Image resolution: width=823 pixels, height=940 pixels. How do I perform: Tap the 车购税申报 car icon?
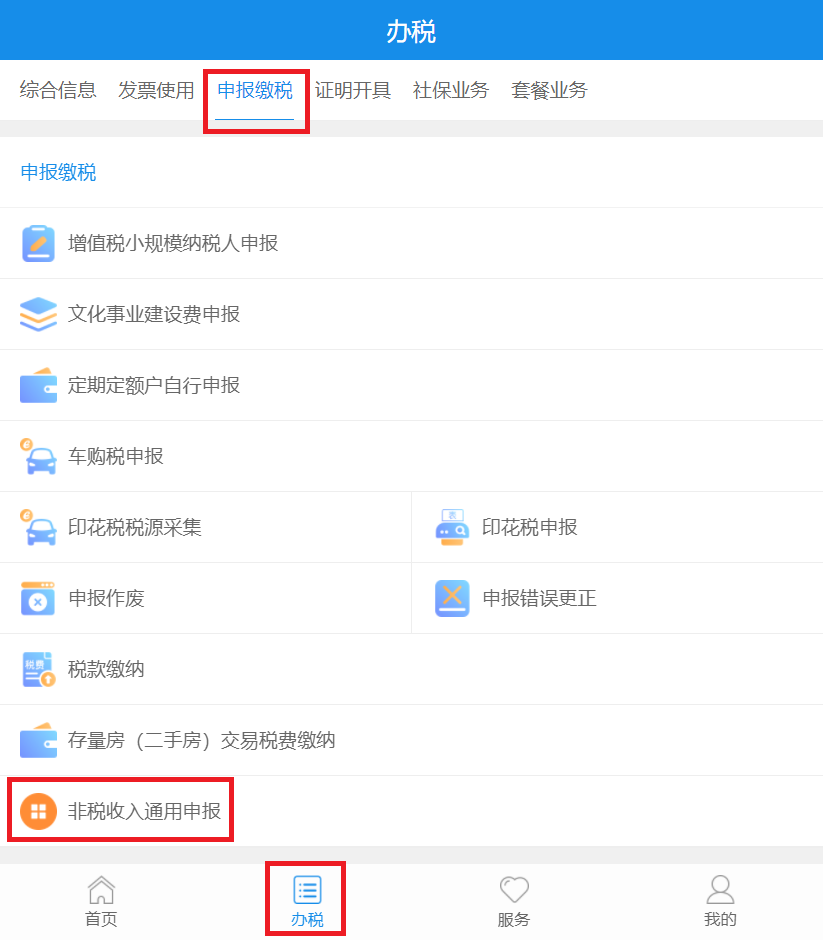coord(38,456)
